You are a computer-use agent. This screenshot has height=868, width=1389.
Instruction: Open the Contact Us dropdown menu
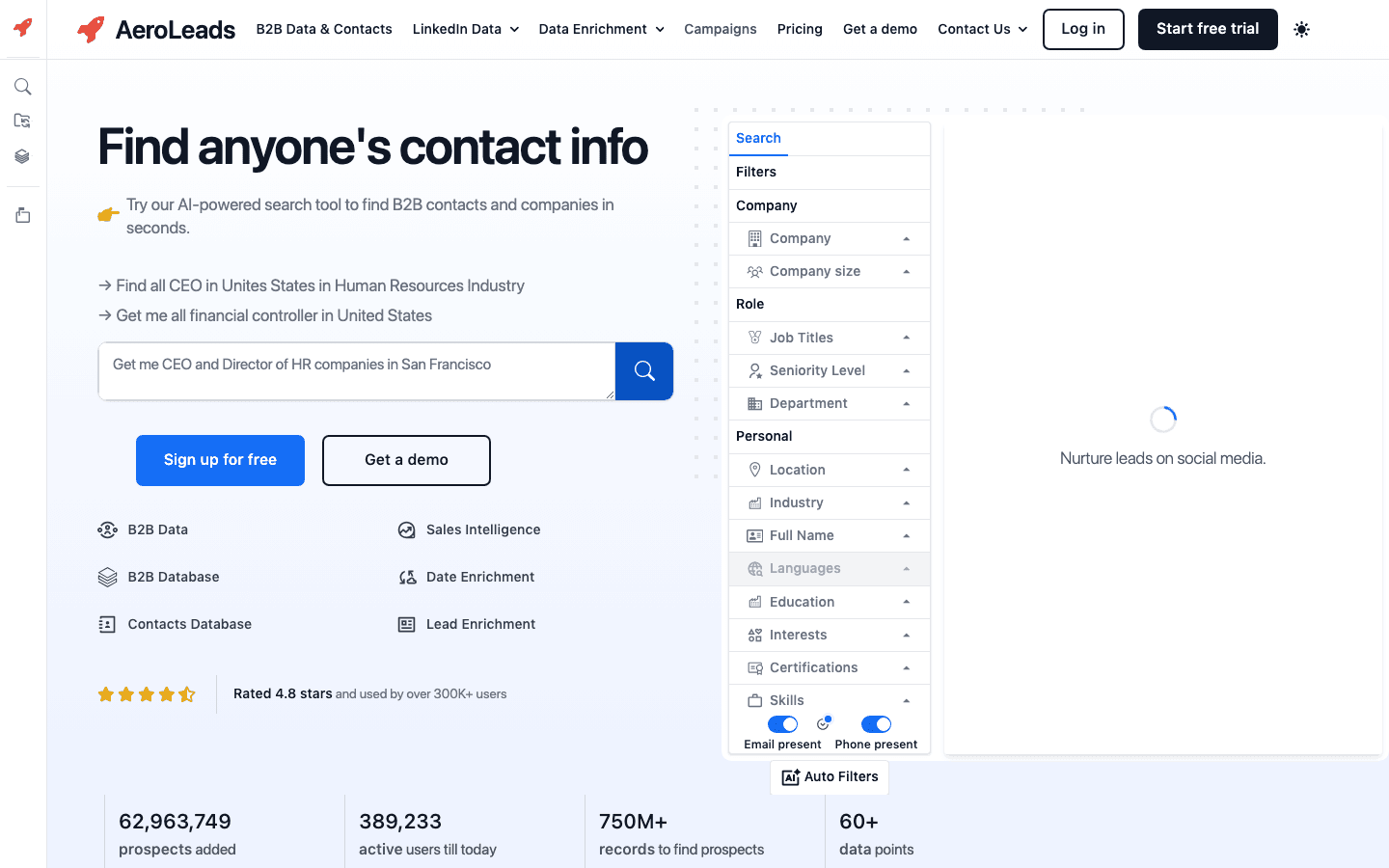pyautogui.click(x=983, y=29)
